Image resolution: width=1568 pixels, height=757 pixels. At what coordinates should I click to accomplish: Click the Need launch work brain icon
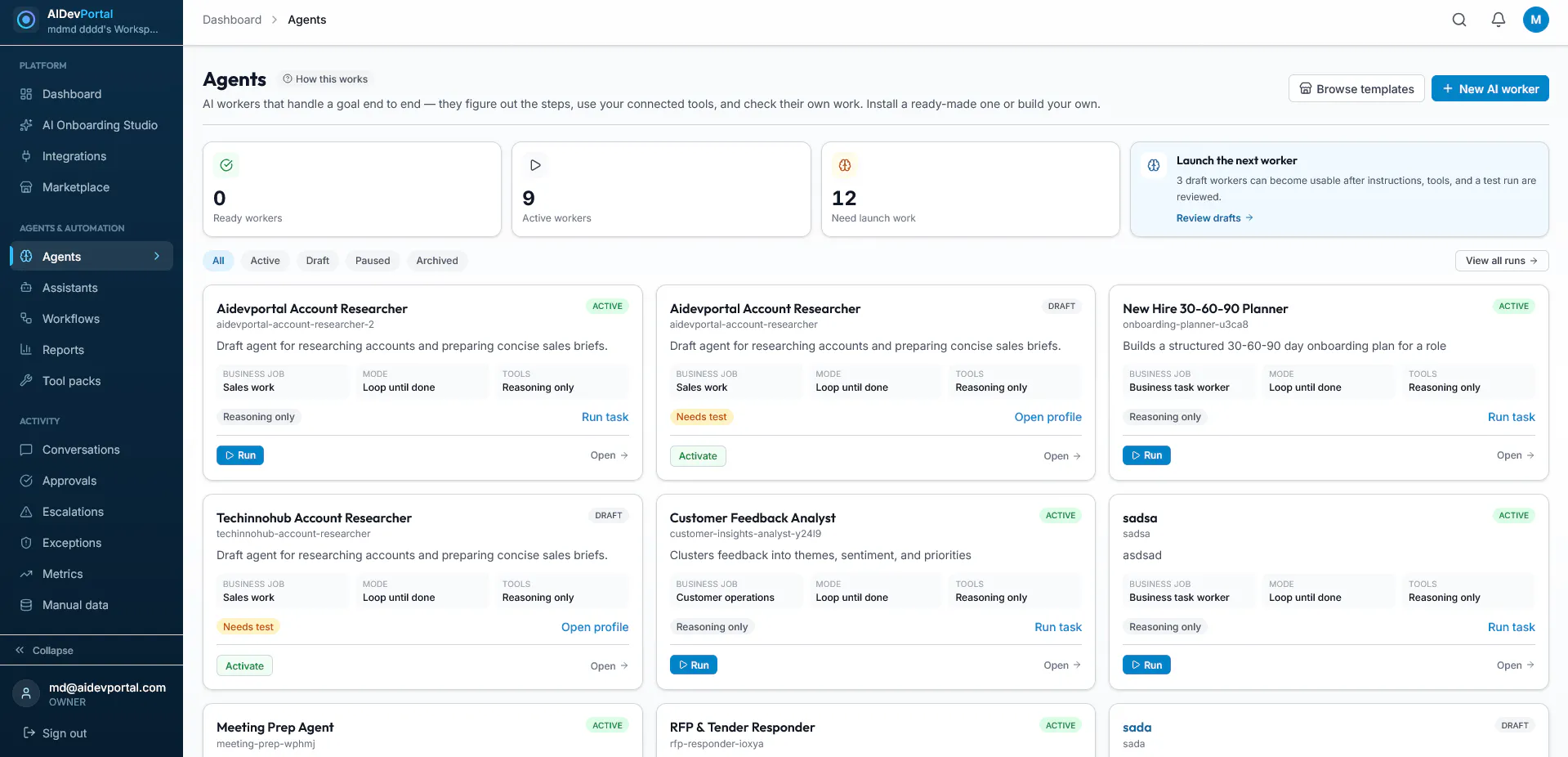(x=845, y=165)
